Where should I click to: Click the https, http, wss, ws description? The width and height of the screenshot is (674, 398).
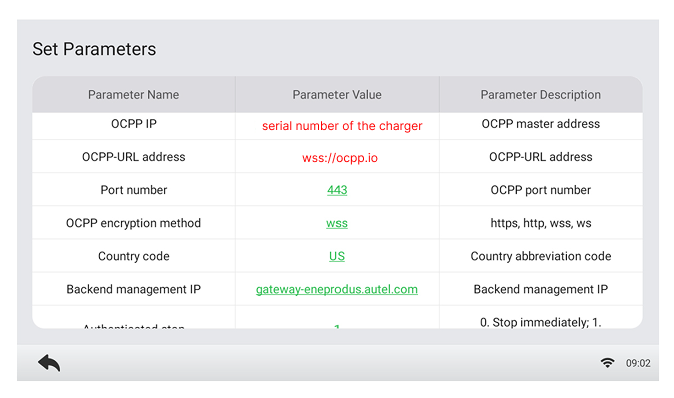[541, 223]
